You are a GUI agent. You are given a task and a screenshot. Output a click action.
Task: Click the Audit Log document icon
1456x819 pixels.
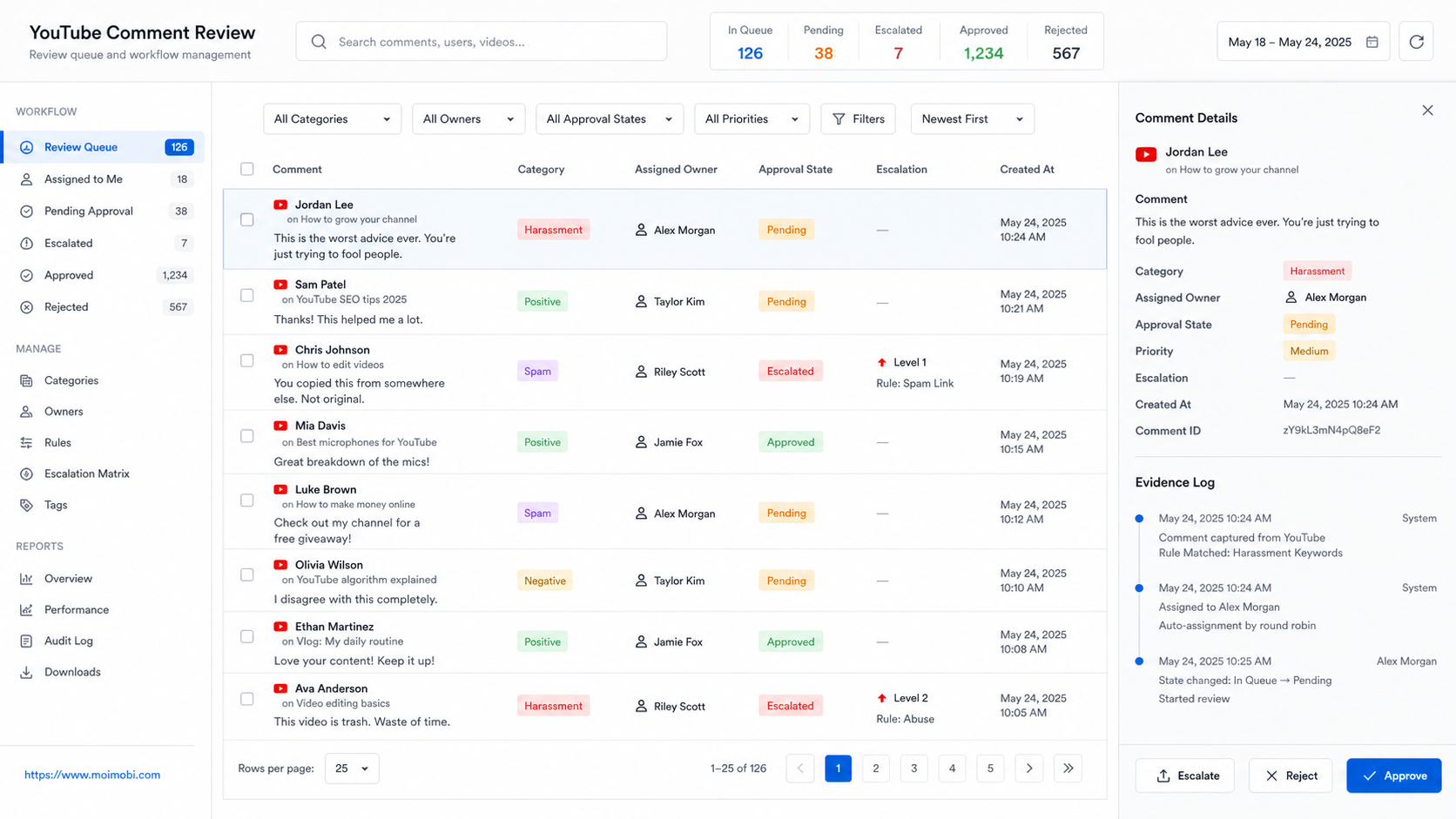point(26,641)
